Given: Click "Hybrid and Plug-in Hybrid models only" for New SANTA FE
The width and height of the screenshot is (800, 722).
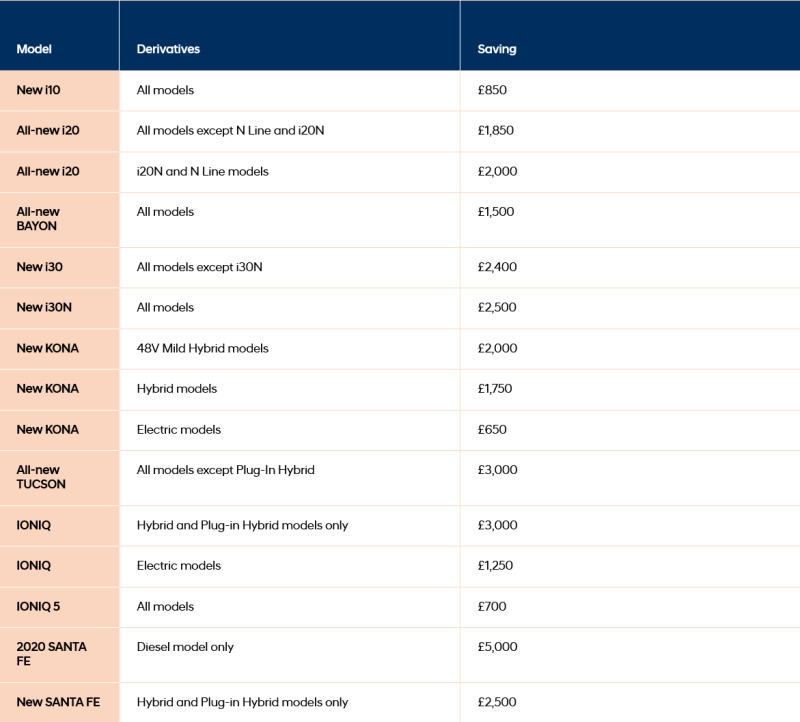Looking at the screenshot, I should 242,702.
